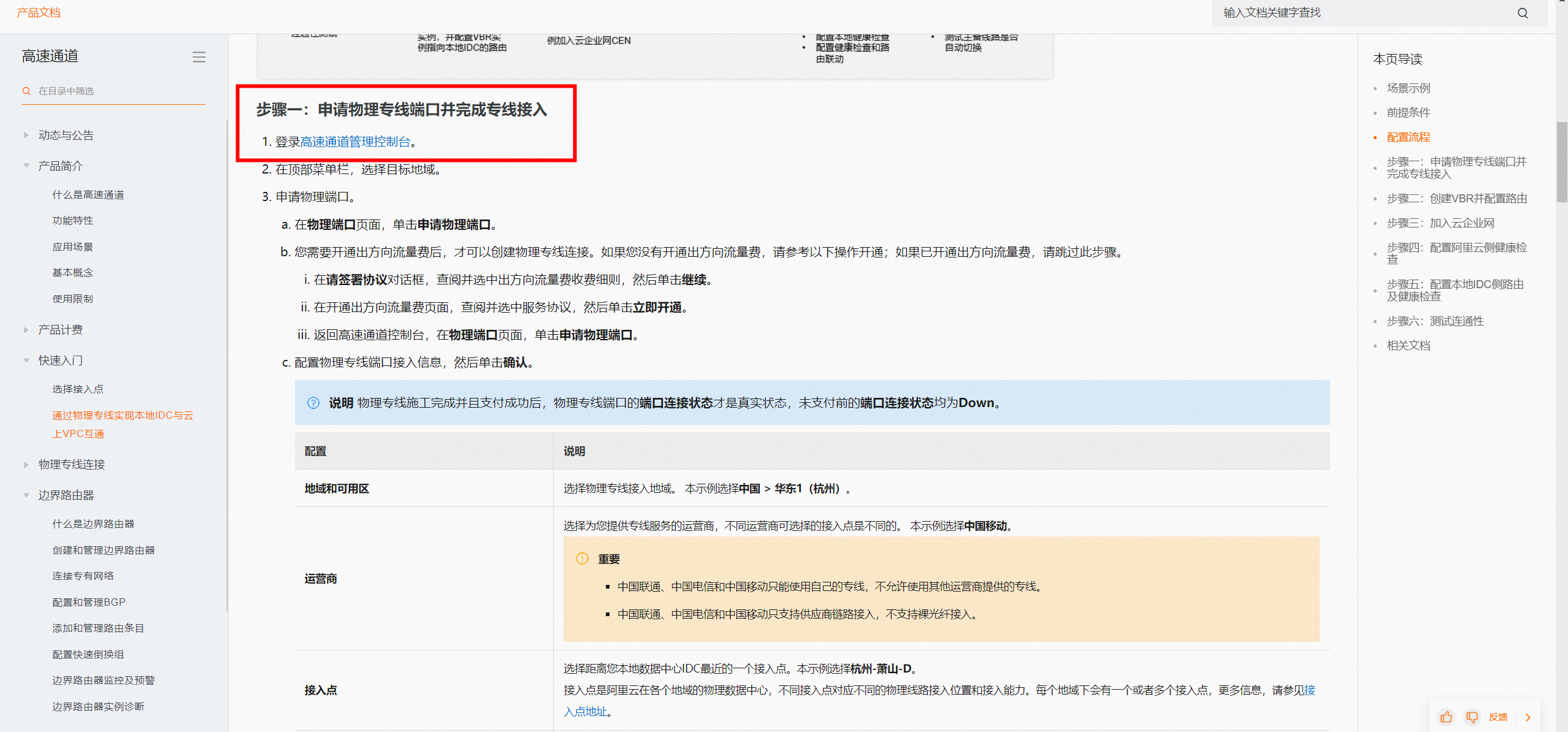Open 配置快速倒换组 in sidebar
The image size is (1568, 732).
[x=88, y=655]
